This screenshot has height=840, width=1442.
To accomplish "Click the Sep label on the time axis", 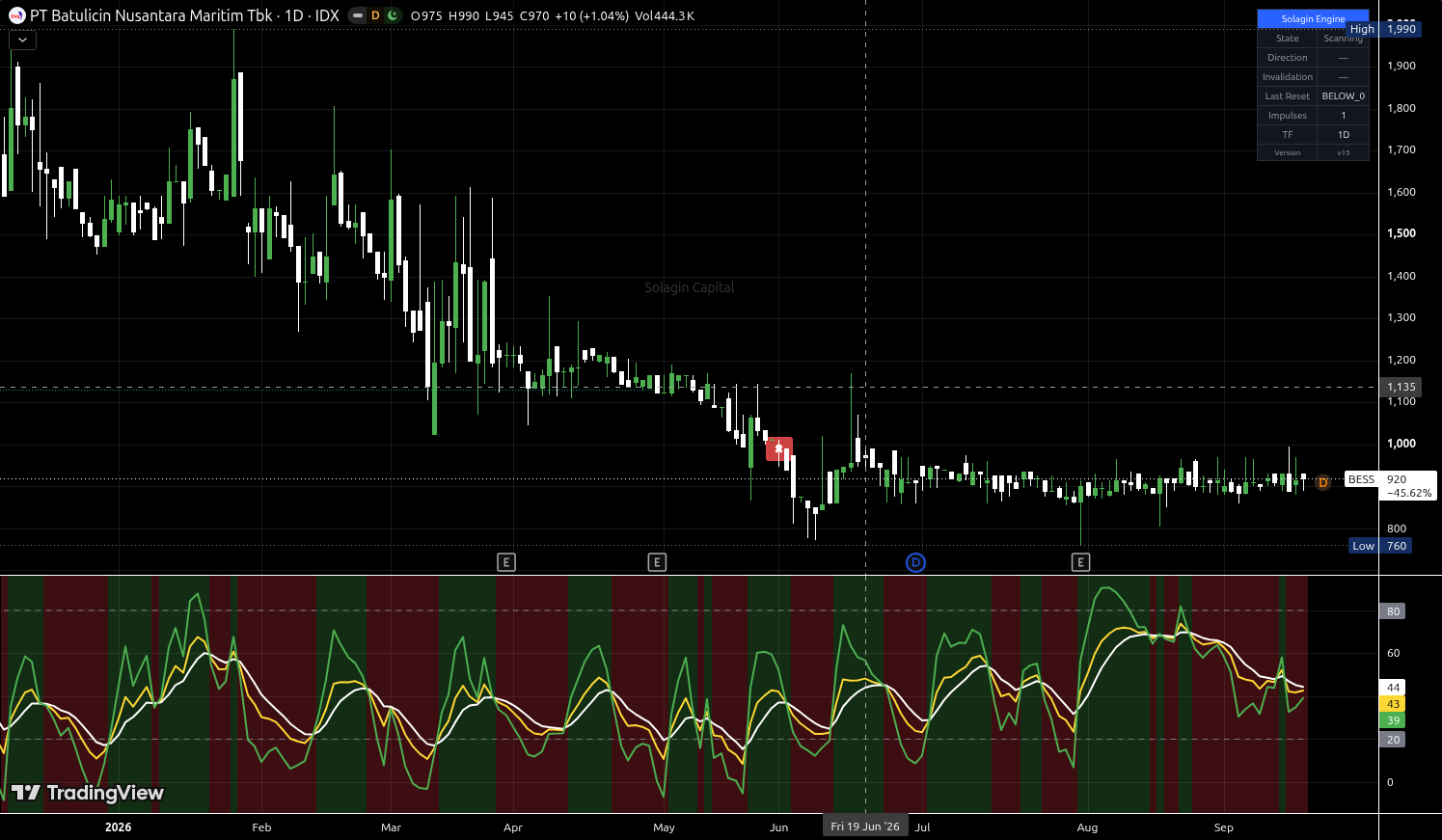I will point(1224,827).
